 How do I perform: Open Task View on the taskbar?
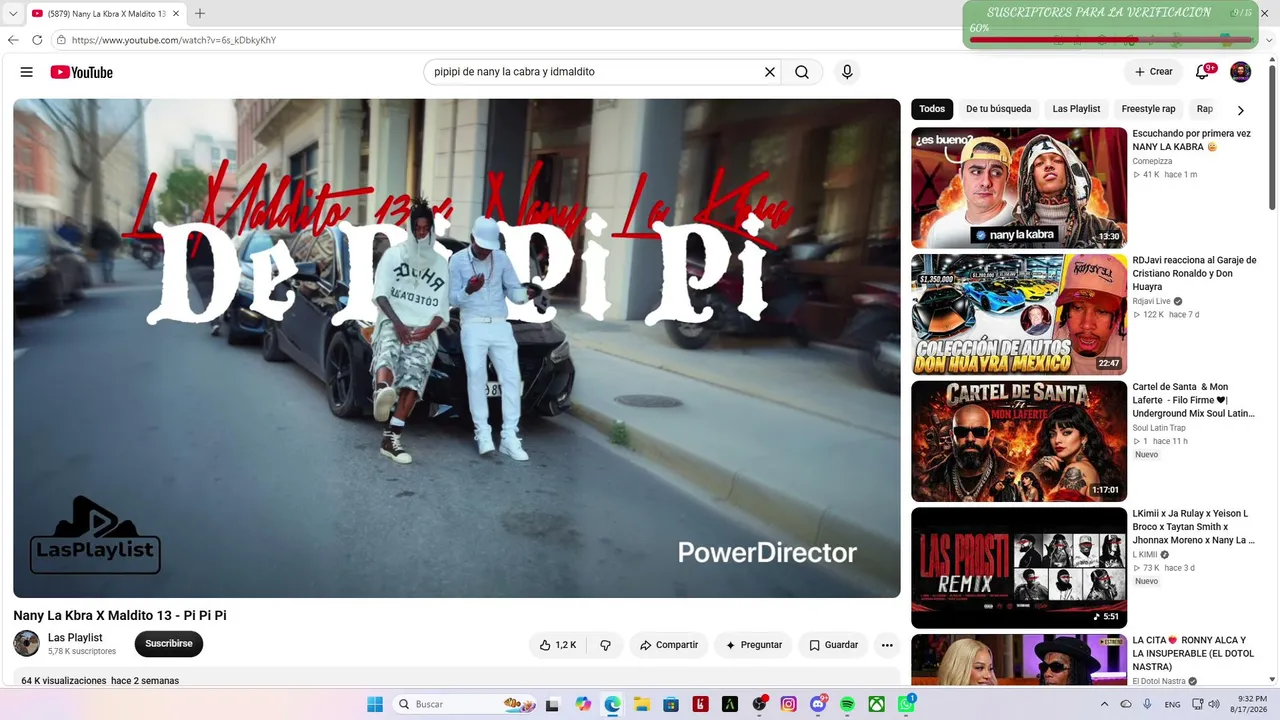552,704
